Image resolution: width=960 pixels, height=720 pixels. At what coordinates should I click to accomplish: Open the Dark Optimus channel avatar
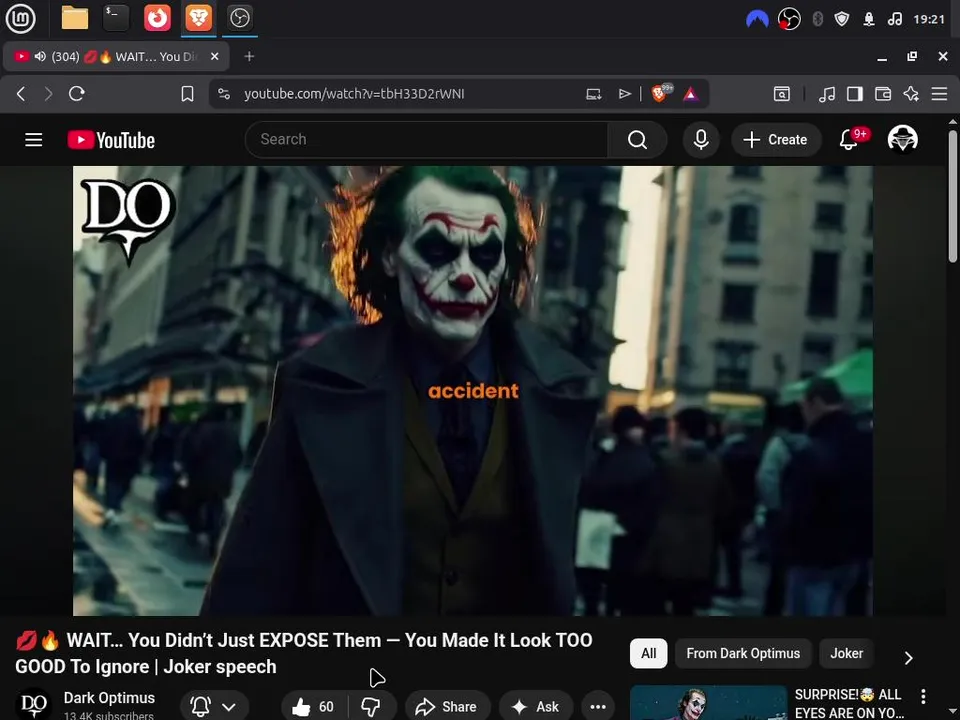(33, 705)
